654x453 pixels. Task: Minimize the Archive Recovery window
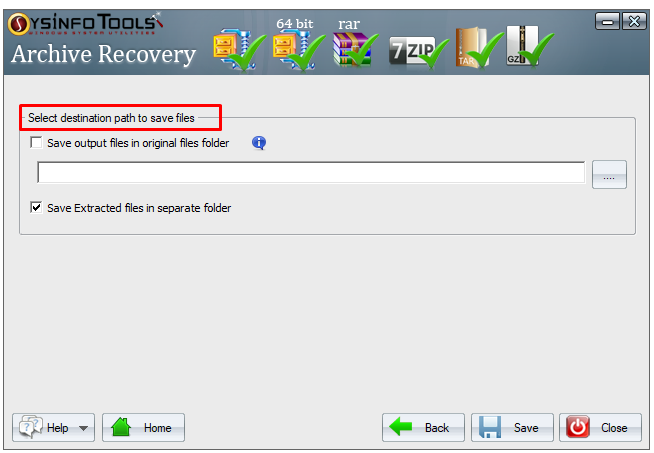tap(607, 21)
